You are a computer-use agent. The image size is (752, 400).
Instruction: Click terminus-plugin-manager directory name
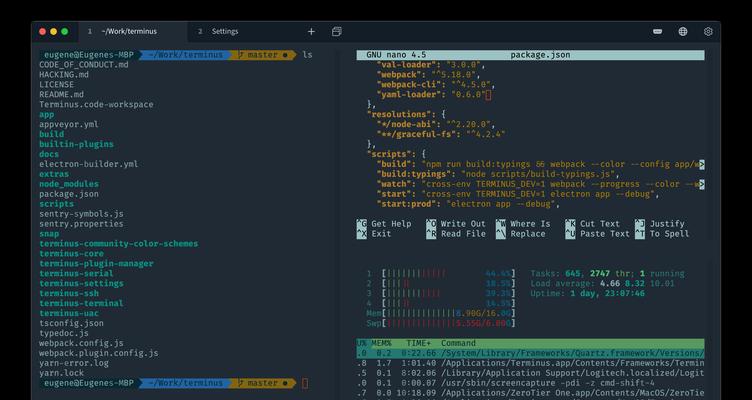96,264
